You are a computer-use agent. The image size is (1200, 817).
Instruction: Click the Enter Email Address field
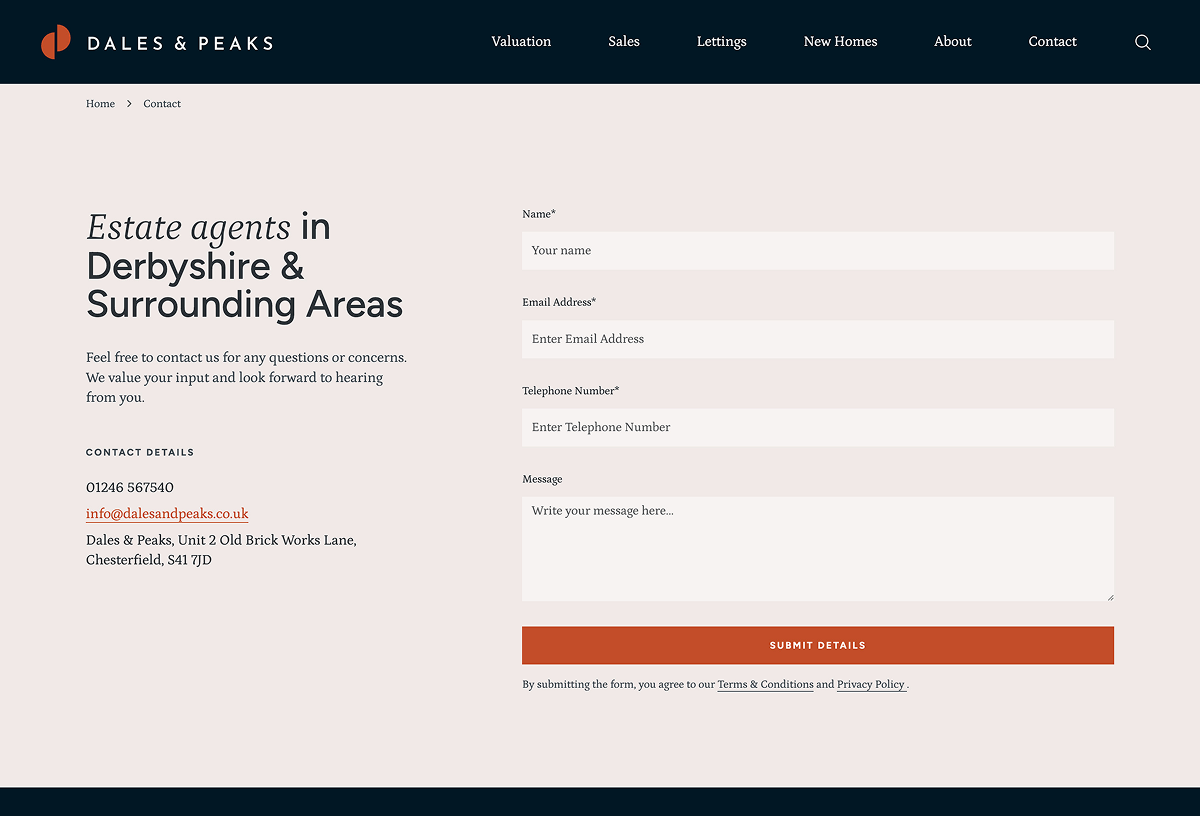(817, 339)
